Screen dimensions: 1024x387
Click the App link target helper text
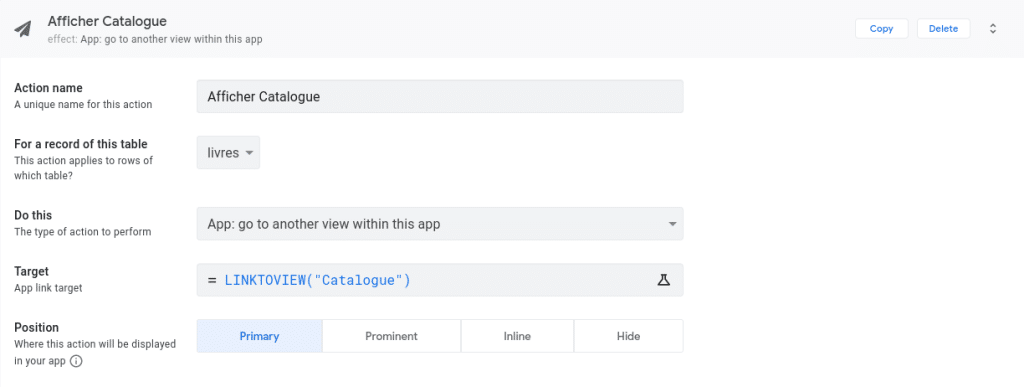(48, 288)
